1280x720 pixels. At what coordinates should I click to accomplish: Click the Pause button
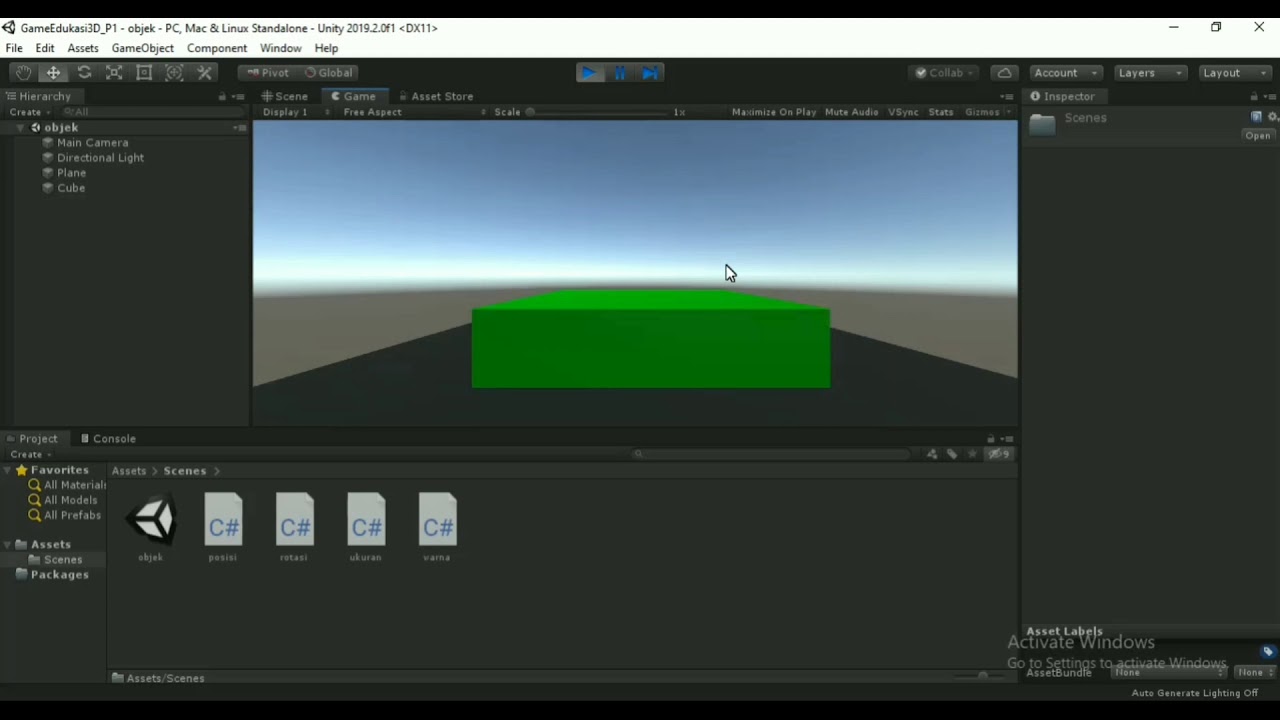[x=620, y=73]
